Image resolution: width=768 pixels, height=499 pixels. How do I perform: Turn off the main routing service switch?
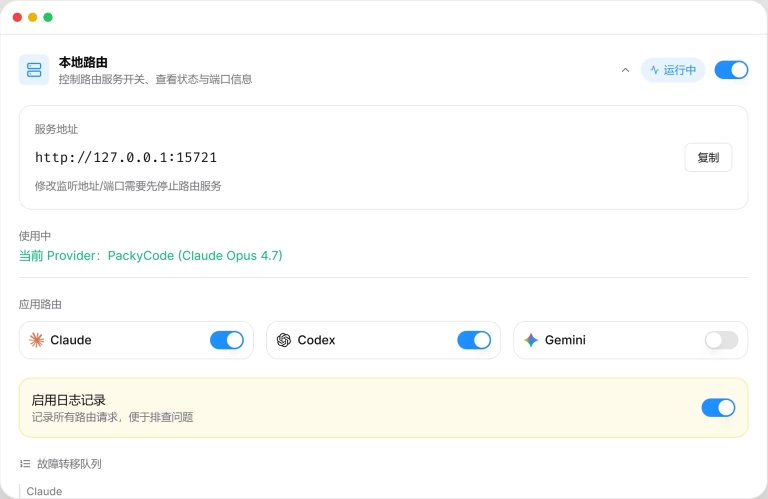tap(731, 70)
